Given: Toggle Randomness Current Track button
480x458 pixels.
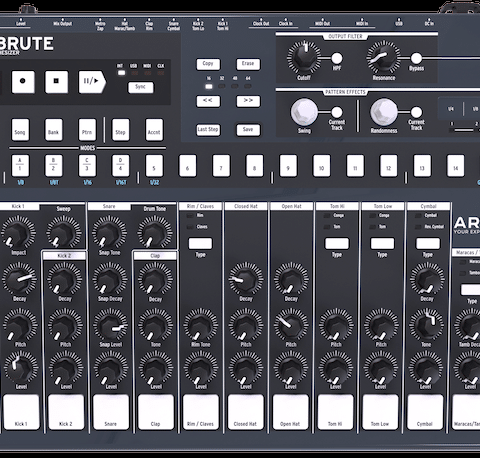Looking at the screenshot, I should [x=416, y=112].
